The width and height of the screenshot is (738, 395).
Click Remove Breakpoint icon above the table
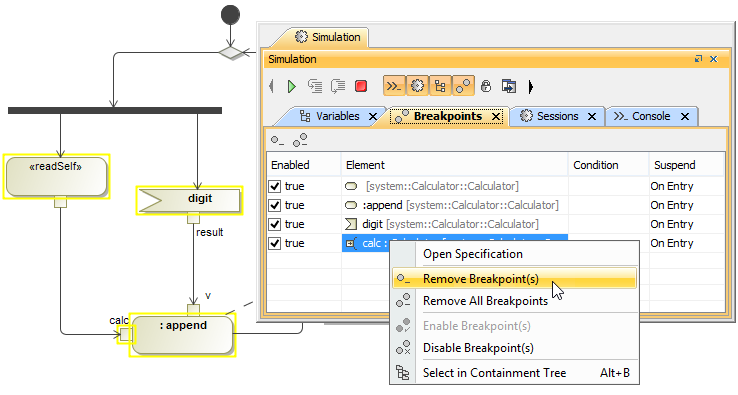tap(277, 140)
